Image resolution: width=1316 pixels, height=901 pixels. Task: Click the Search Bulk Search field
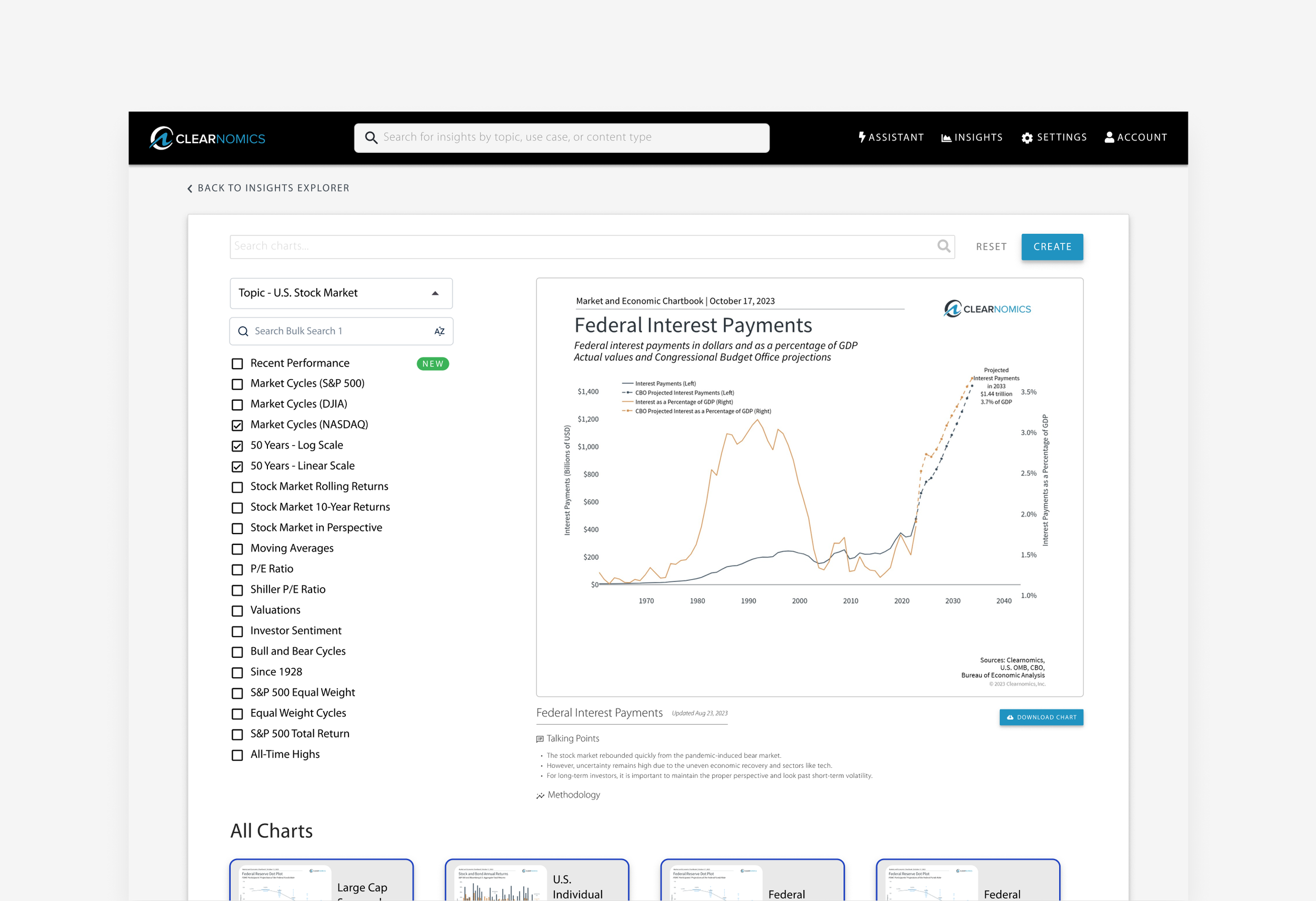click(x=334, y=331)
